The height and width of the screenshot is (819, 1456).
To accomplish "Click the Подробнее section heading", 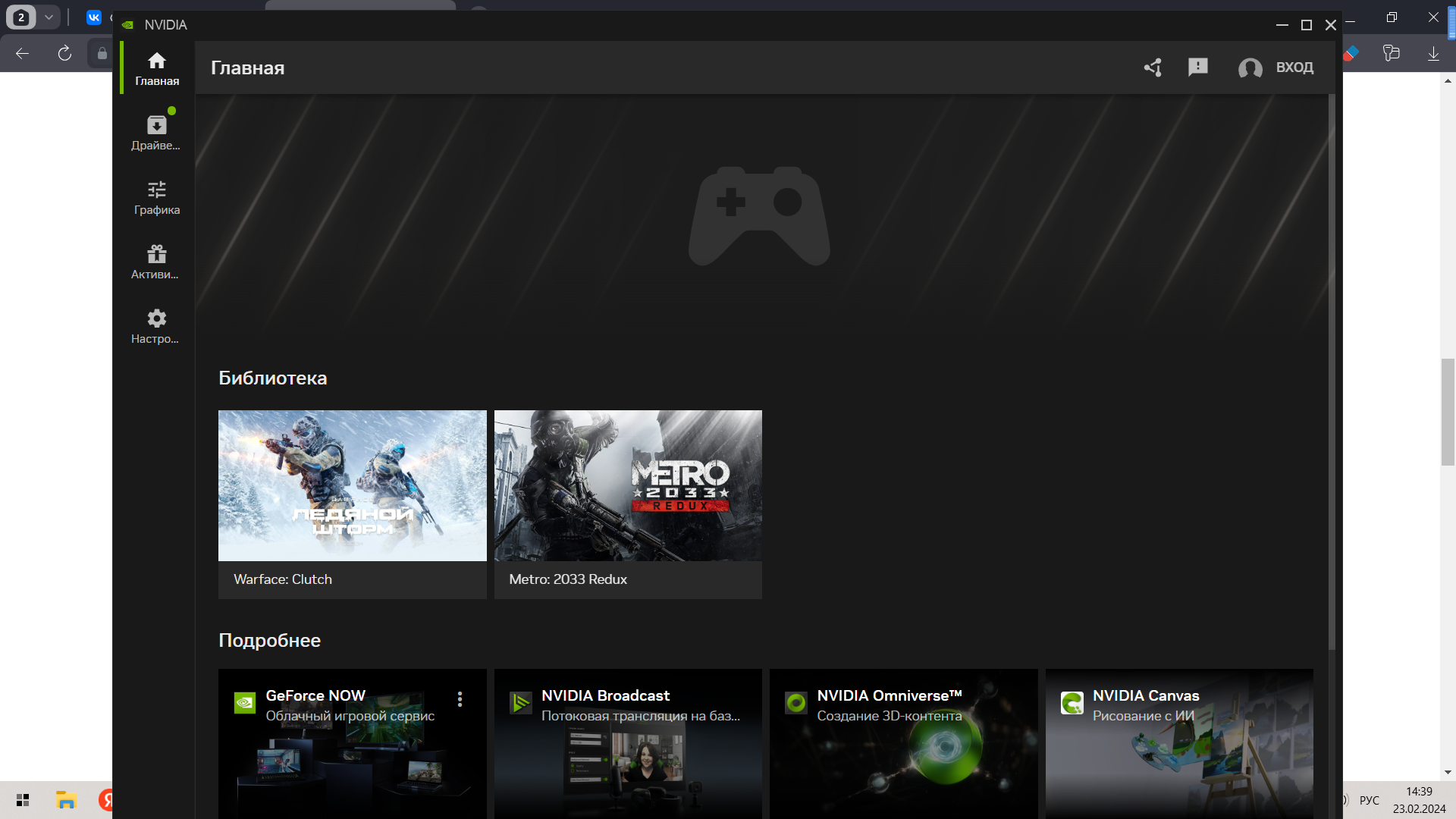I will (x=269, y=640).
